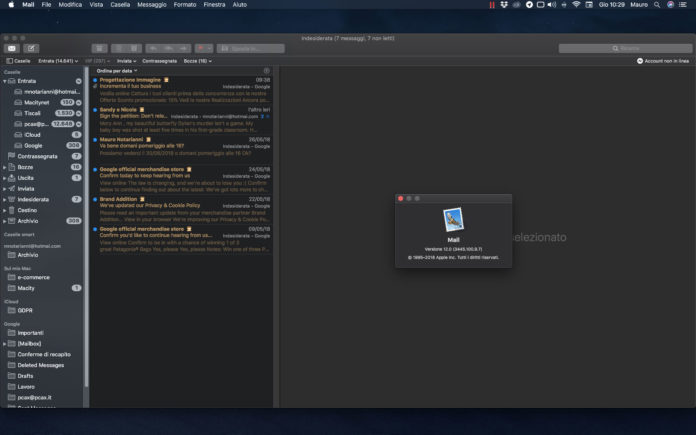The width and height of the screenshot is (696, 435).
Task: Open the Casella menu
Action: (x=120, y=4)
